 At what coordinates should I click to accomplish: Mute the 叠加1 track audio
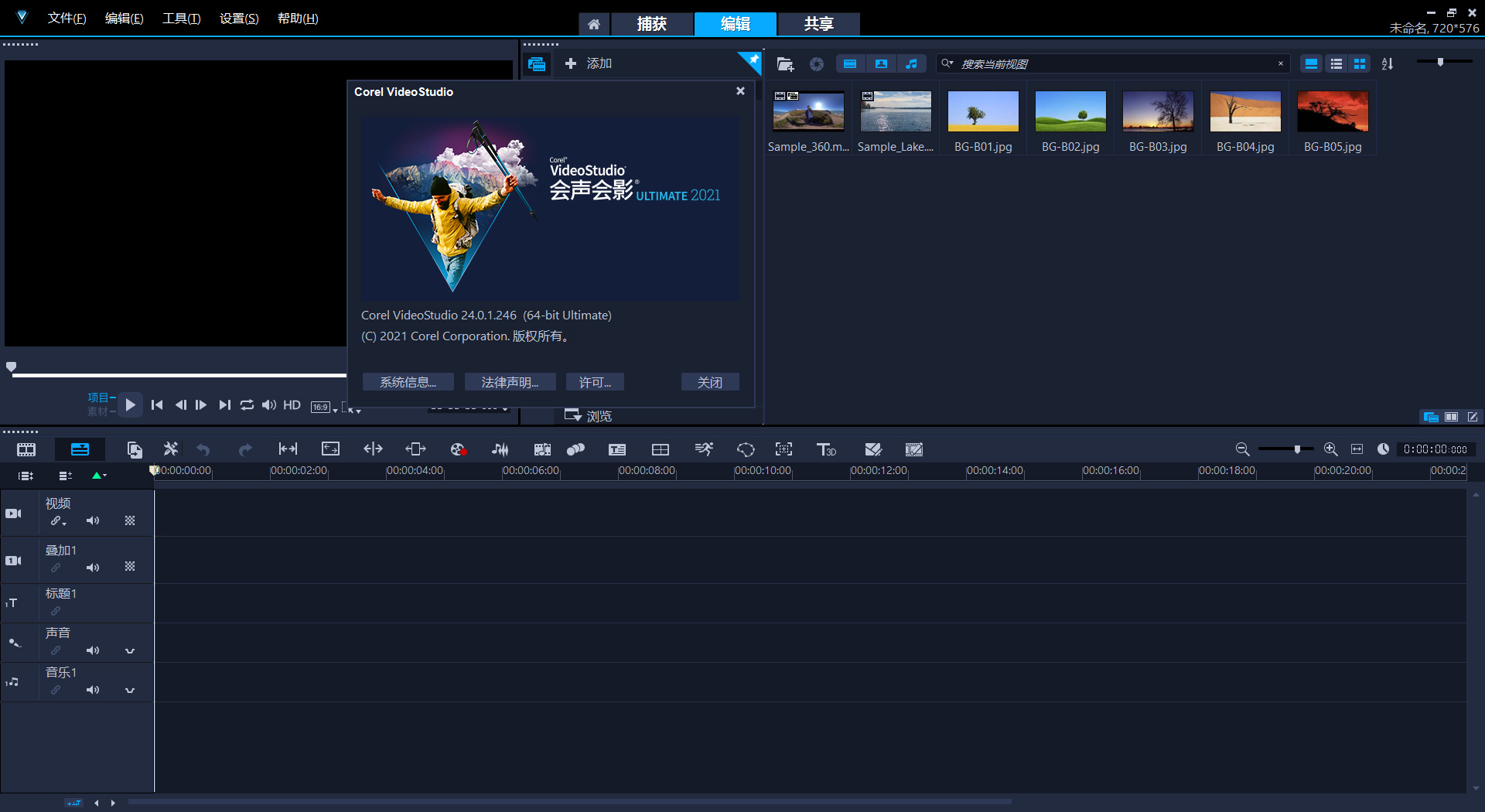93,568
